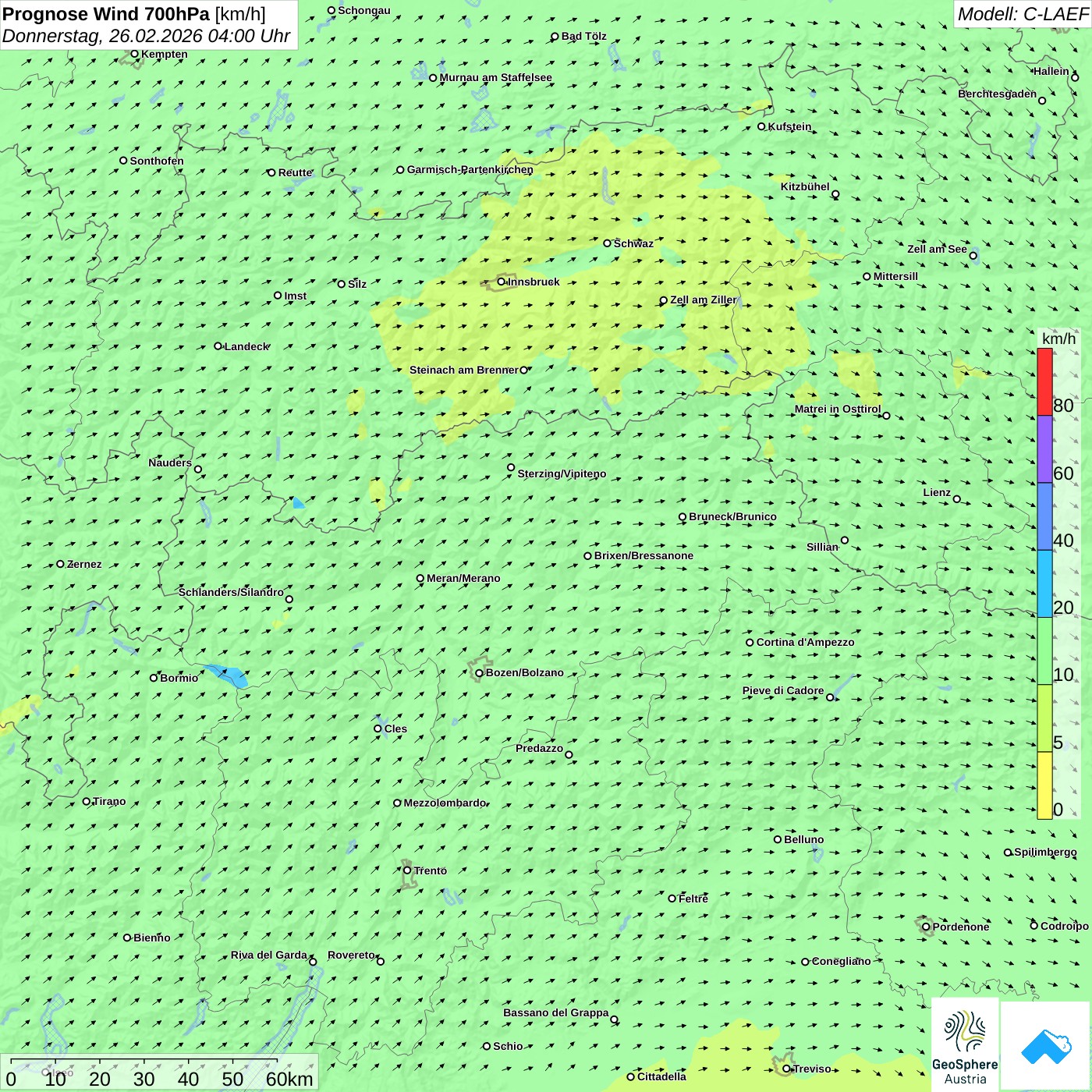Viewport: 1092px width, 1092px height.
Task: Click the Innsbruck city marker circle
Action: pos(502,282)
